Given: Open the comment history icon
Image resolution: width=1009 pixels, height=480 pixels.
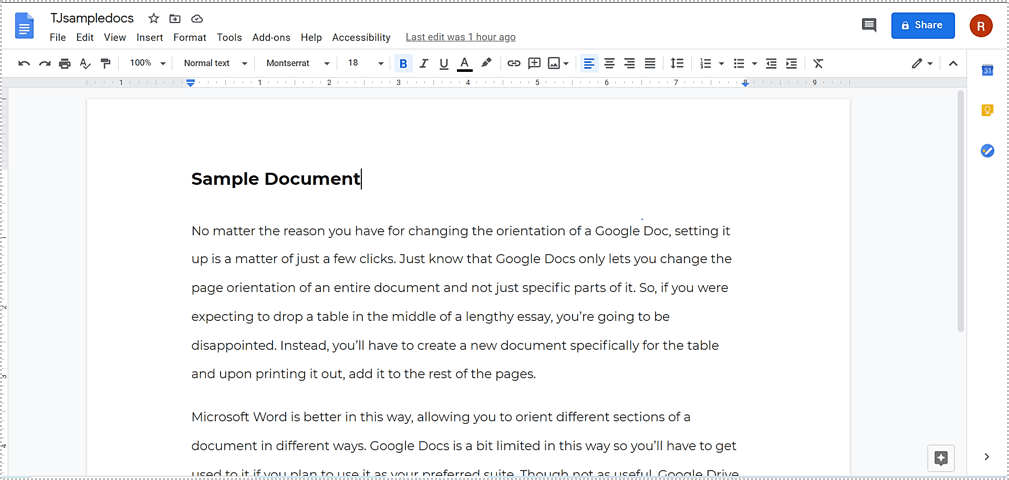Looking at the screenshot, I should point(868,25).
